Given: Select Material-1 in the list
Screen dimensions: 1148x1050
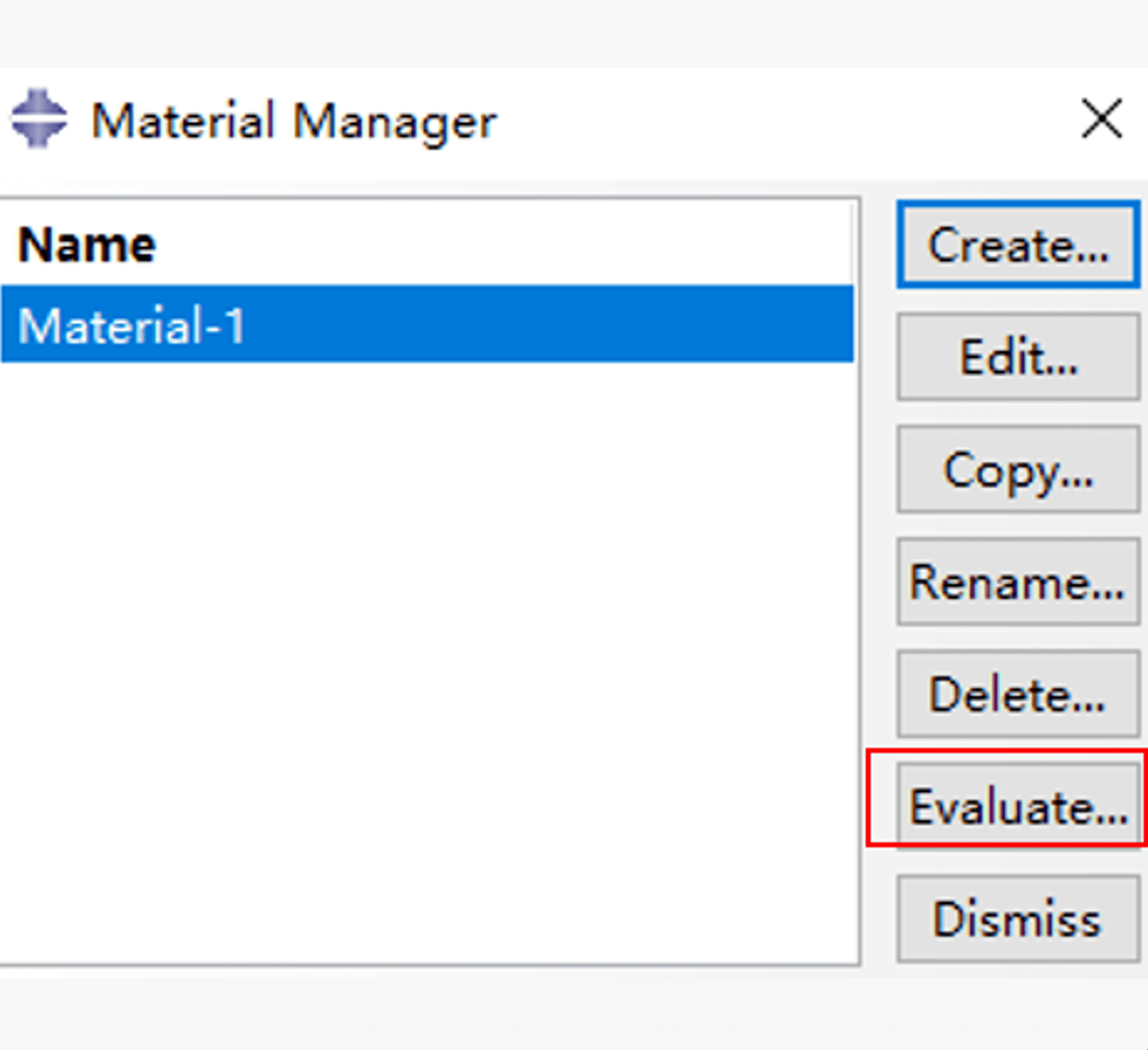Looking at the screenshot, I should 132,325.
